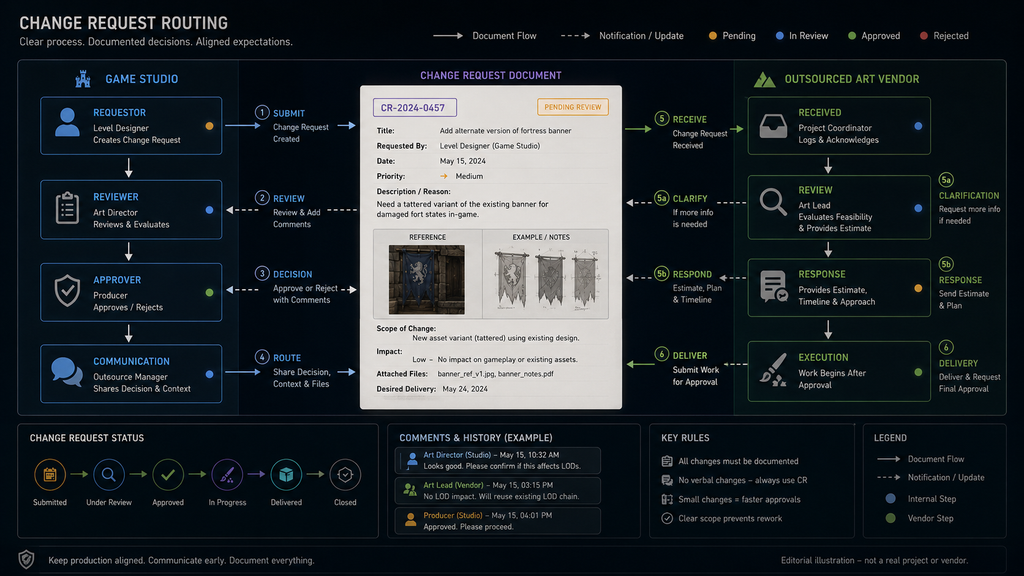Image resolution: width=1024 pixels, height=576 pixels.
Task: Click the Reviewer clipboard icon
Action: click(67, 208)
